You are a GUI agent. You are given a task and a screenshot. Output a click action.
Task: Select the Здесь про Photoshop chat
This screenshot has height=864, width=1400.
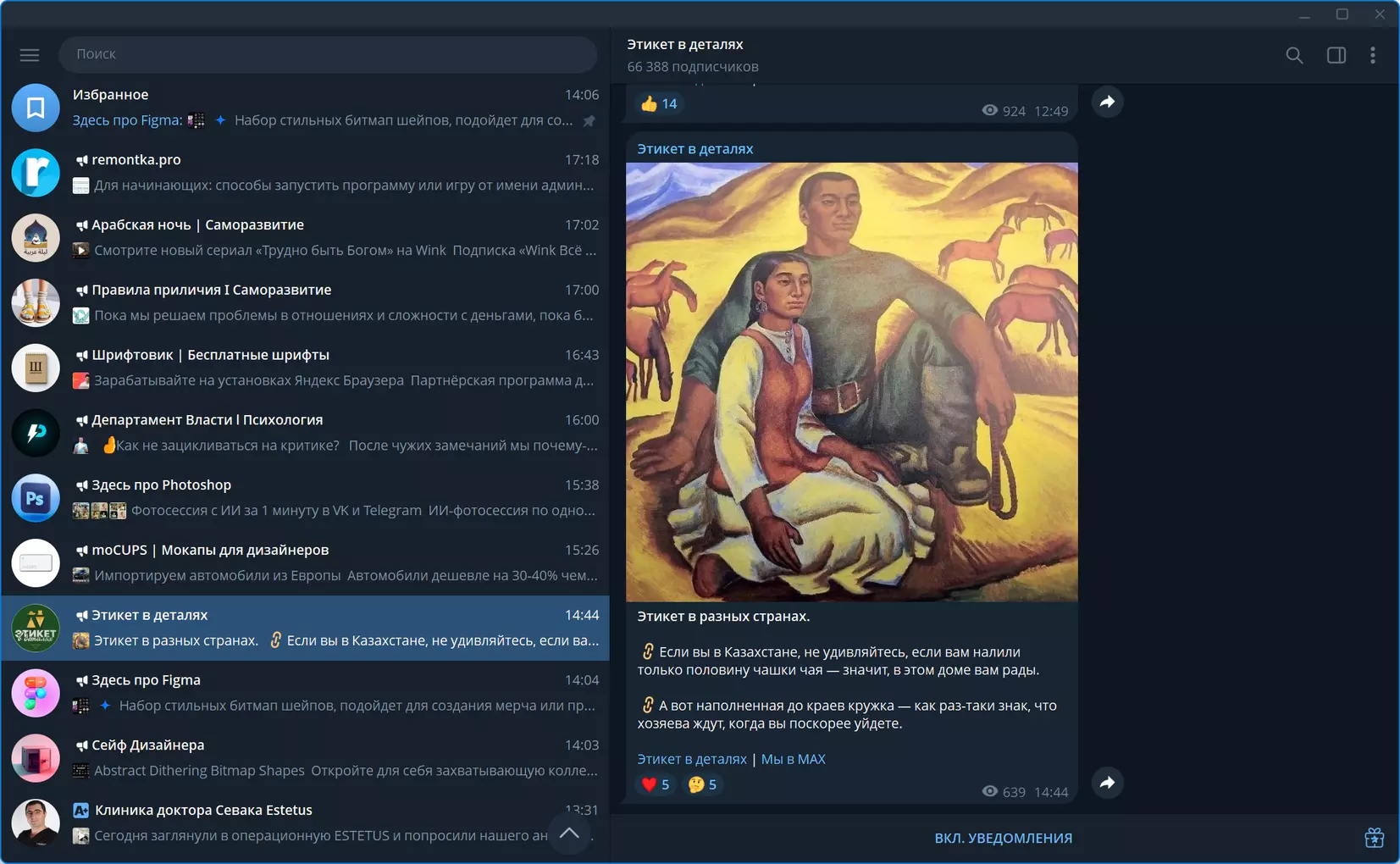point(305,498)
